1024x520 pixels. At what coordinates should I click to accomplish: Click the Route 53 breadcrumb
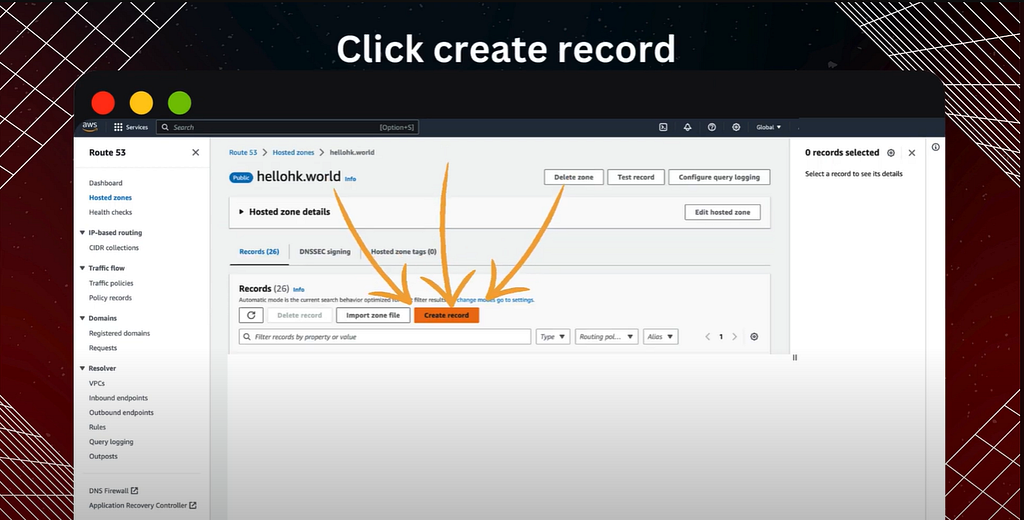[x=243, y=152]
